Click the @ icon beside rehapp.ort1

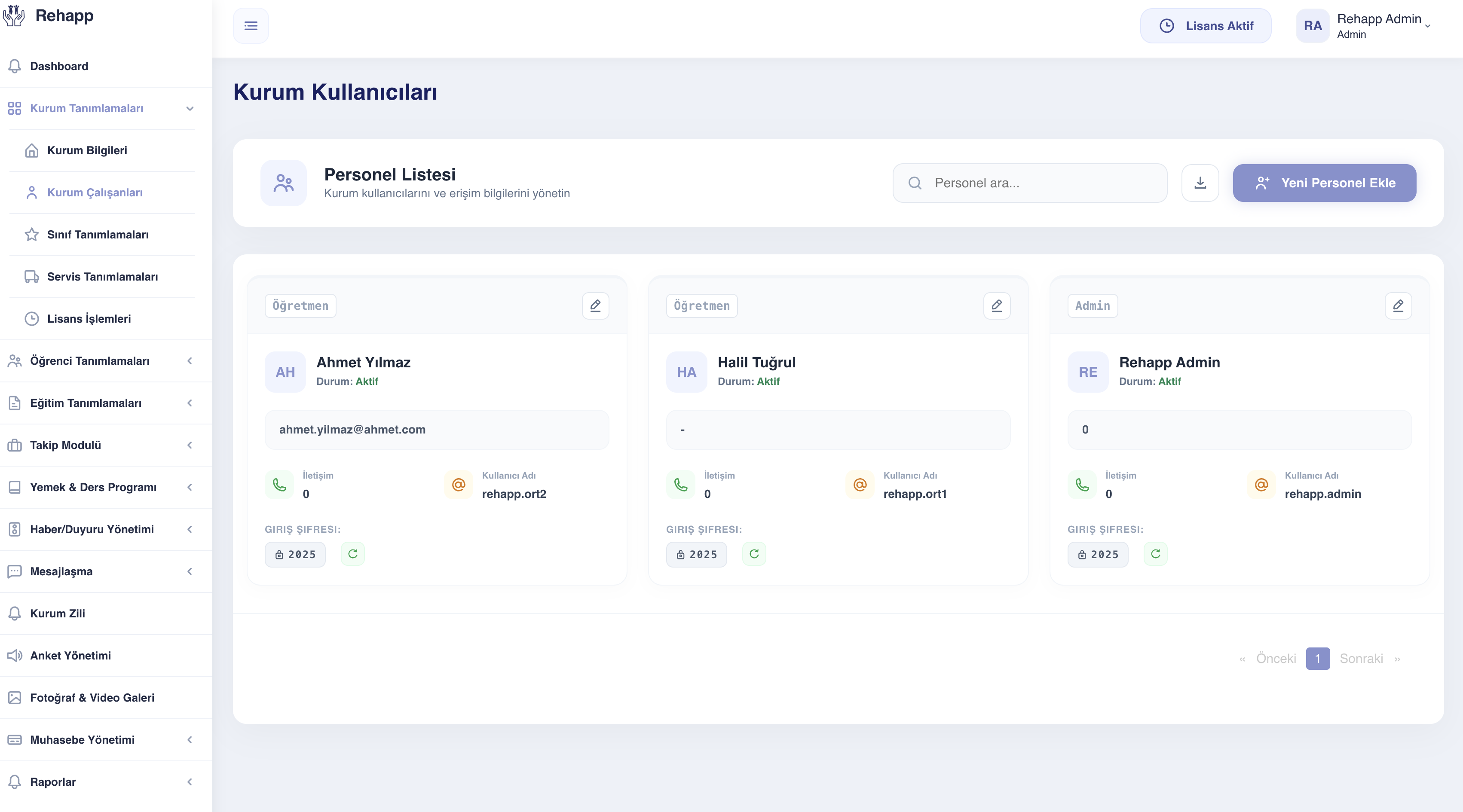860,484
